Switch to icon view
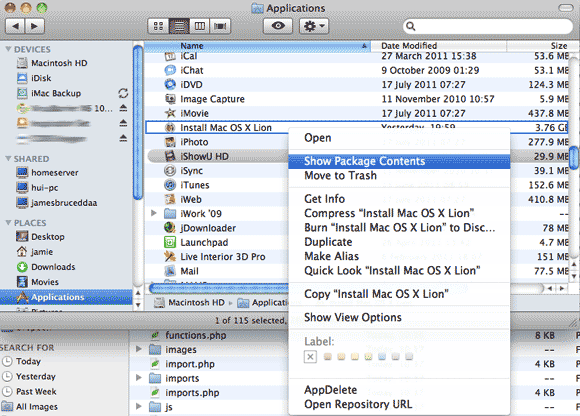Screen dimensions: 580x416 point(158,26)
